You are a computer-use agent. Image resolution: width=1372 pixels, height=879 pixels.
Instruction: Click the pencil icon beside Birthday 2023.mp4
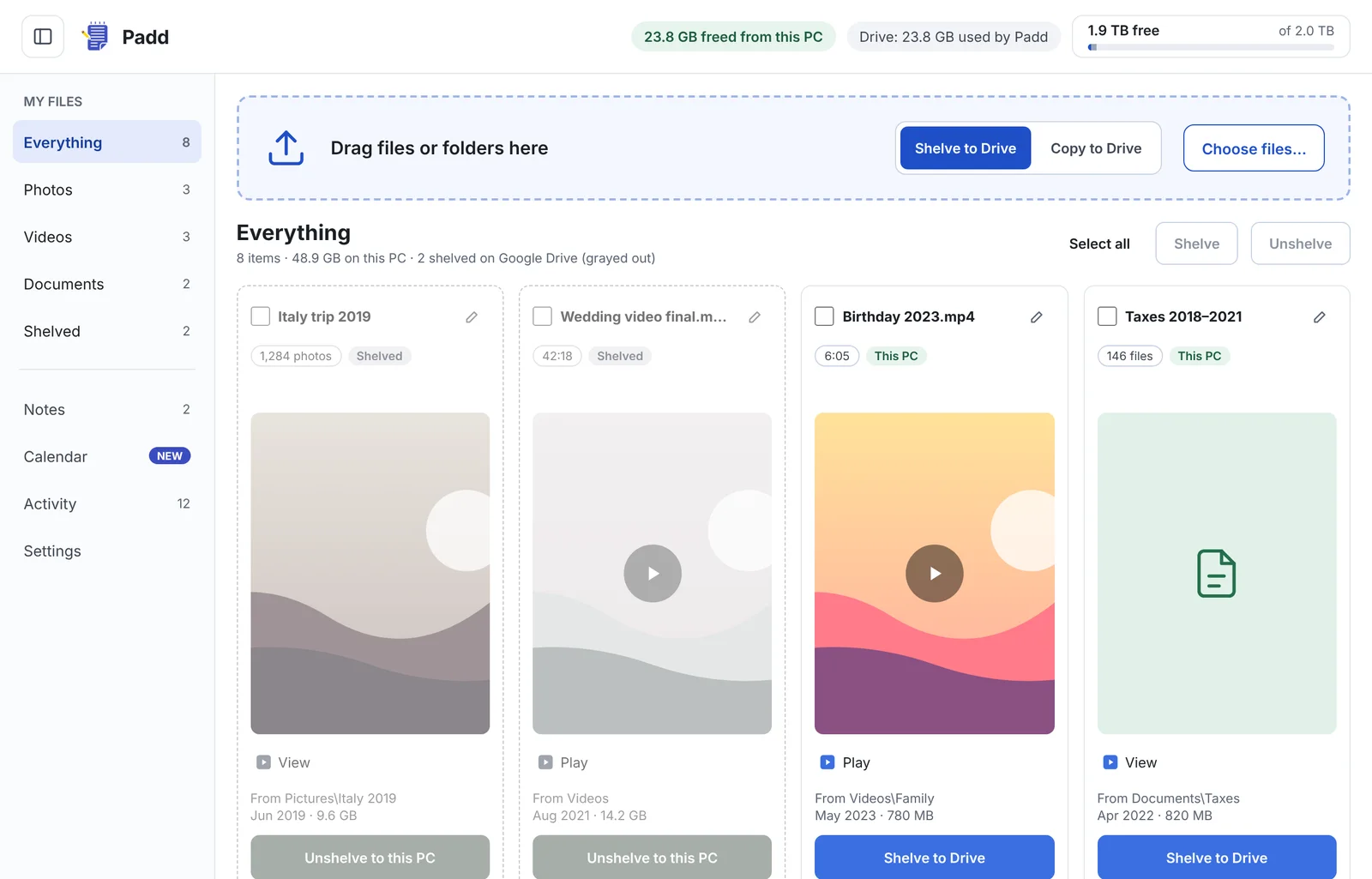coord(1037,317)
